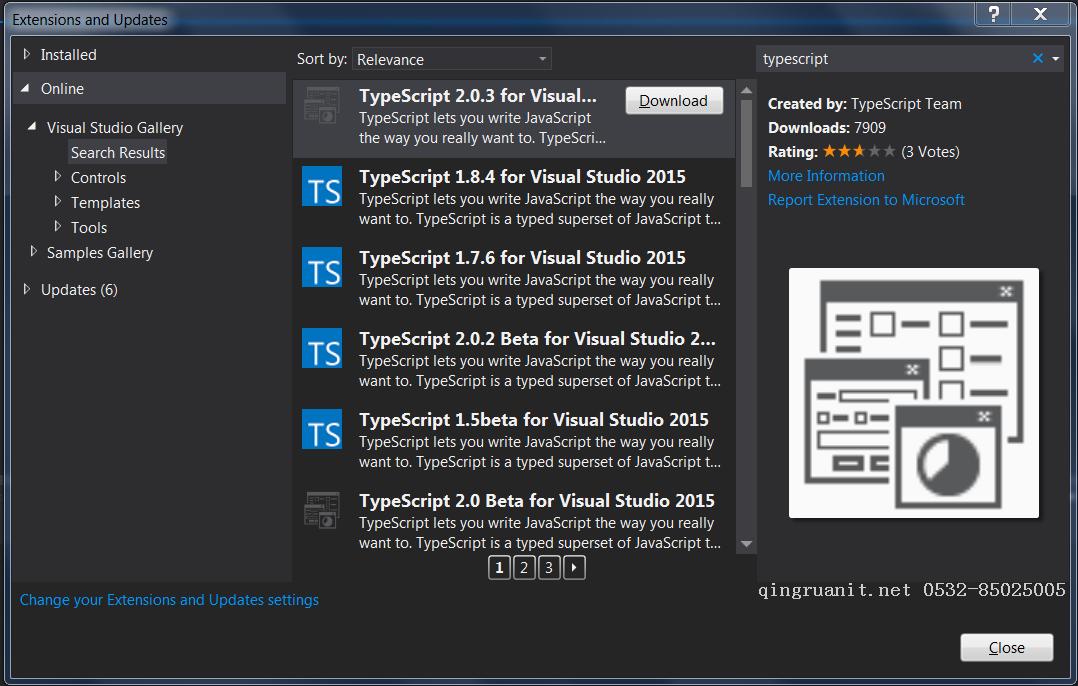Download TypeScript 2.0.3 extension
Image resolution: width=1078 pixels, height=686 pixels.
pos(673,101)
